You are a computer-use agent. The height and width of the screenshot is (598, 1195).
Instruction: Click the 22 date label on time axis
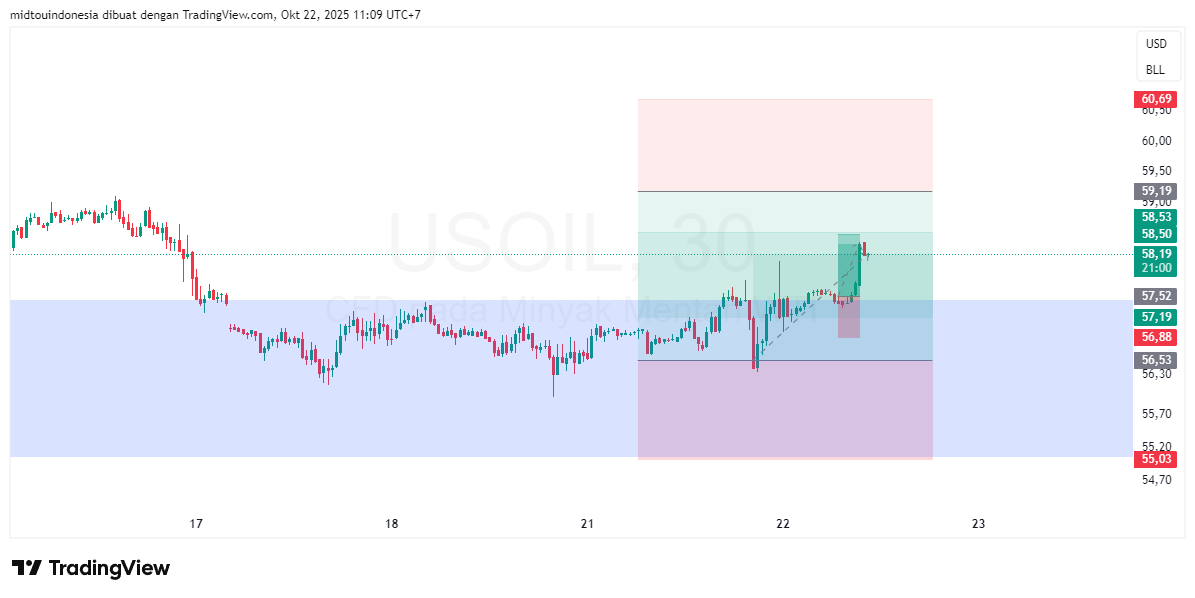point(783,523)
